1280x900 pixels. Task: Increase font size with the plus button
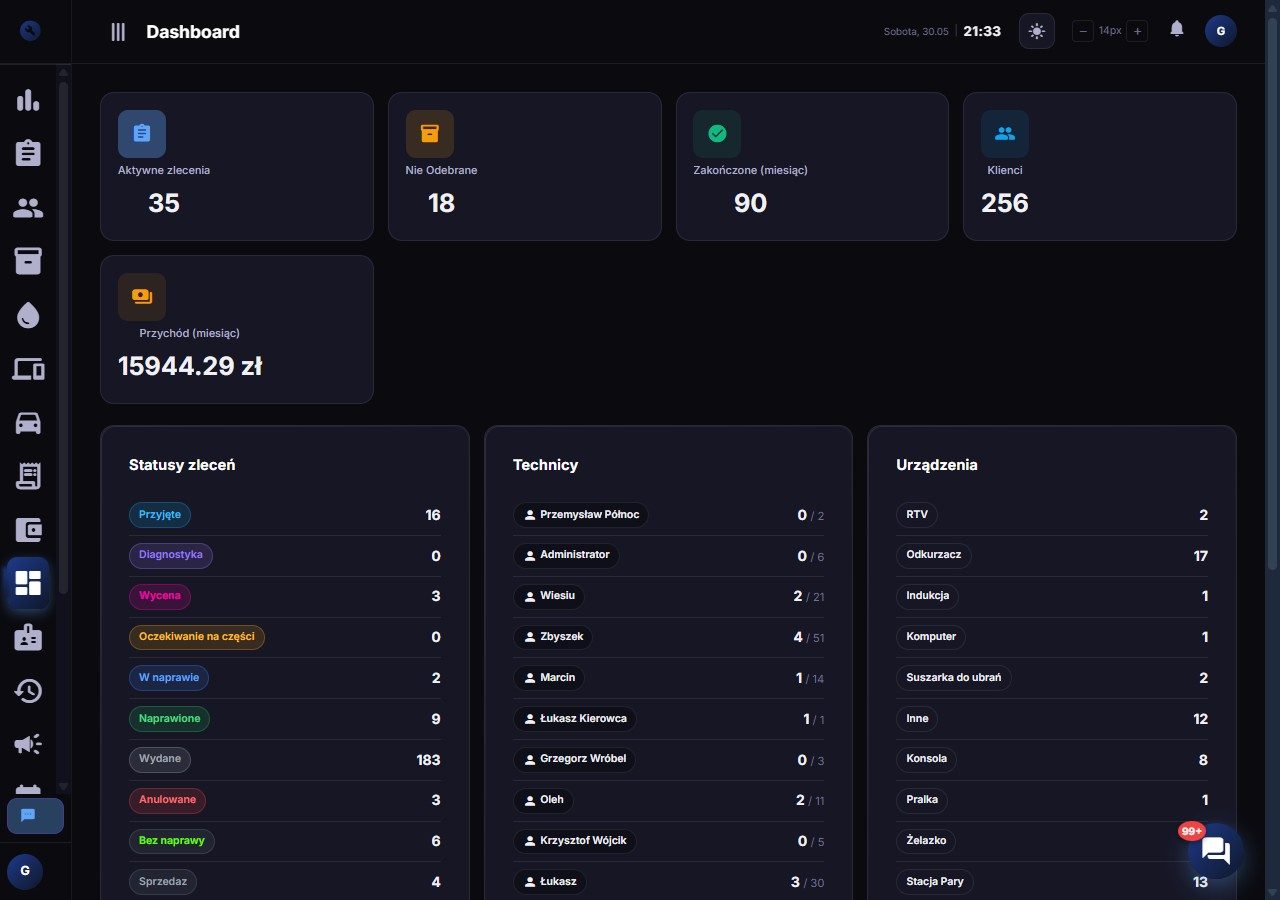[x=1137, y=31]
